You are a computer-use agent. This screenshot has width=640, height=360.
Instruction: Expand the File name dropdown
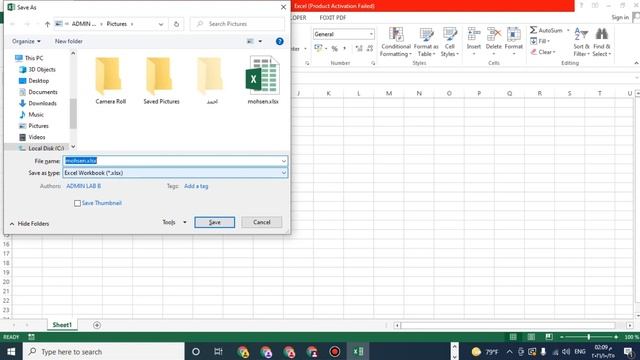284,161
